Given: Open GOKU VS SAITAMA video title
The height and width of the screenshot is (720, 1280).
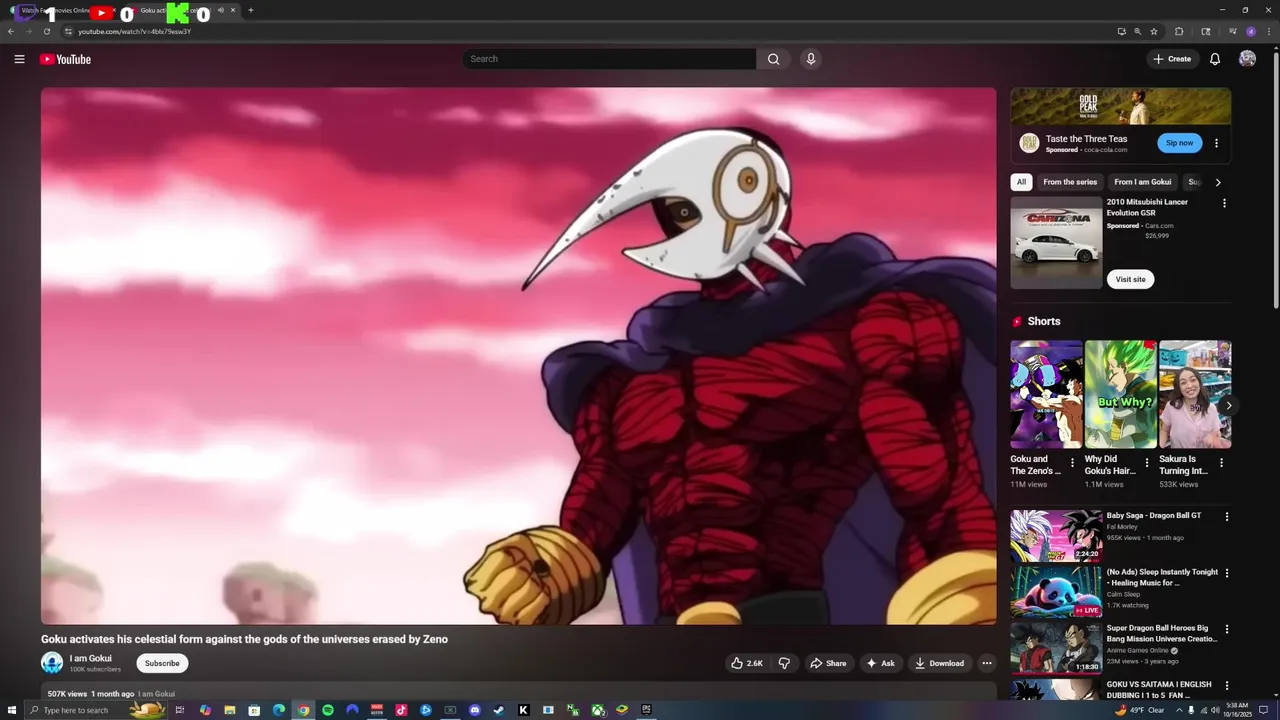Looking at the screenshot, I should coord(1159,689).
